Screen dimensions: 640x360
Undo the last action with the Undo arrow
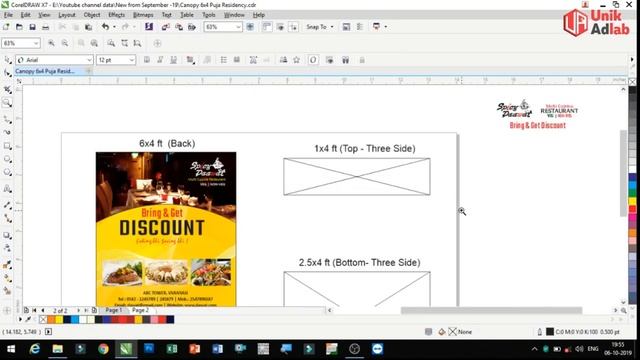coord(105,27)
